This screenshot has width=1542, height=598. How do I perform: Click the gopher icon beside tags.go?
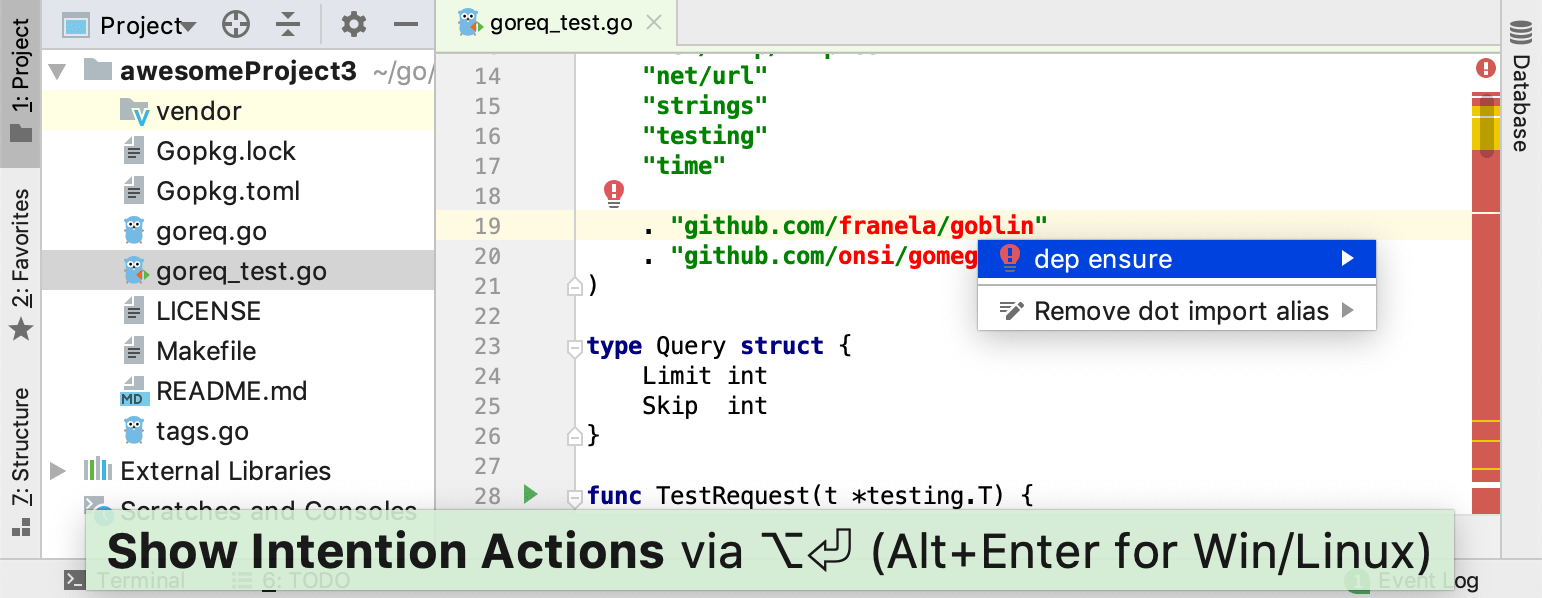pos(134,431)
